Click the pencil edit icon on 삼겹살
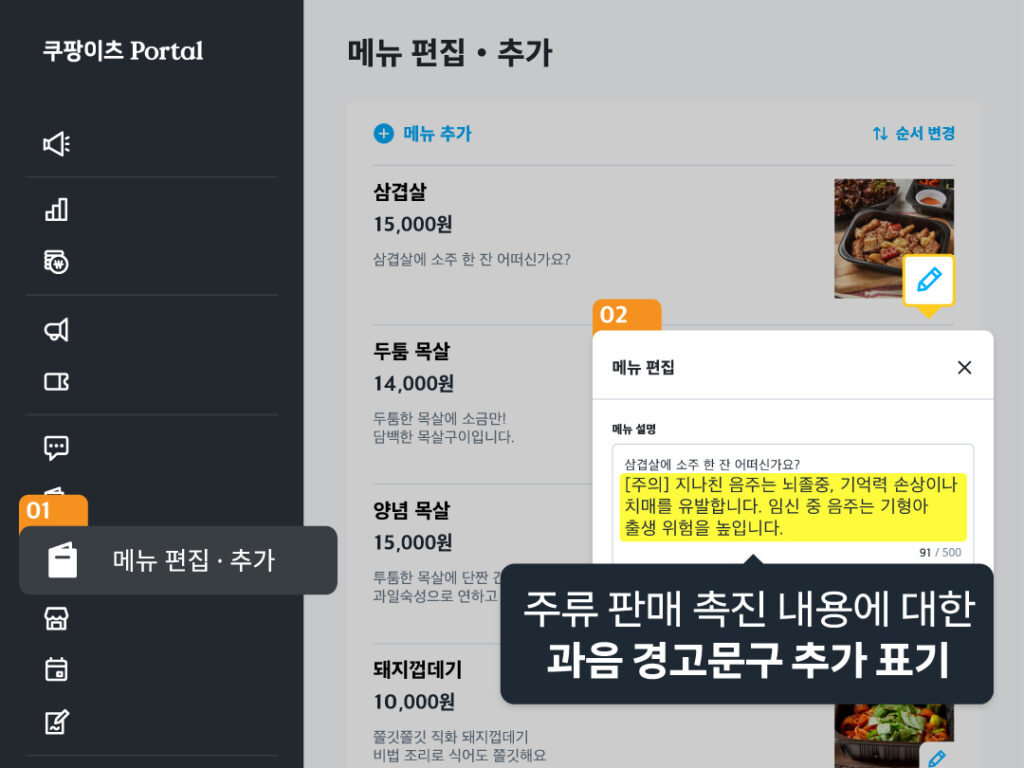 point(928,280)
